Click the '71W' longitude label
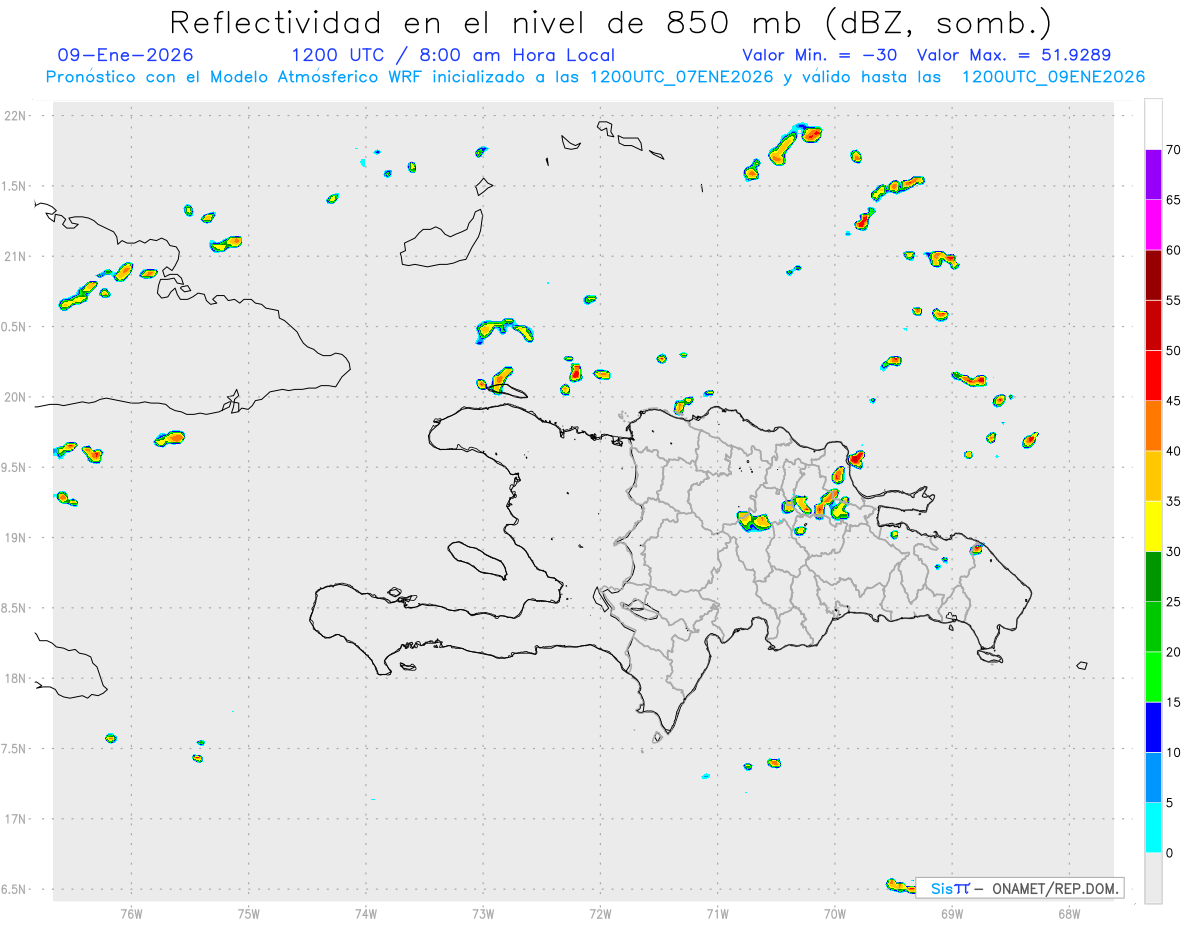1200x927 pixels. pyautogui.click(x=717, y=913)
